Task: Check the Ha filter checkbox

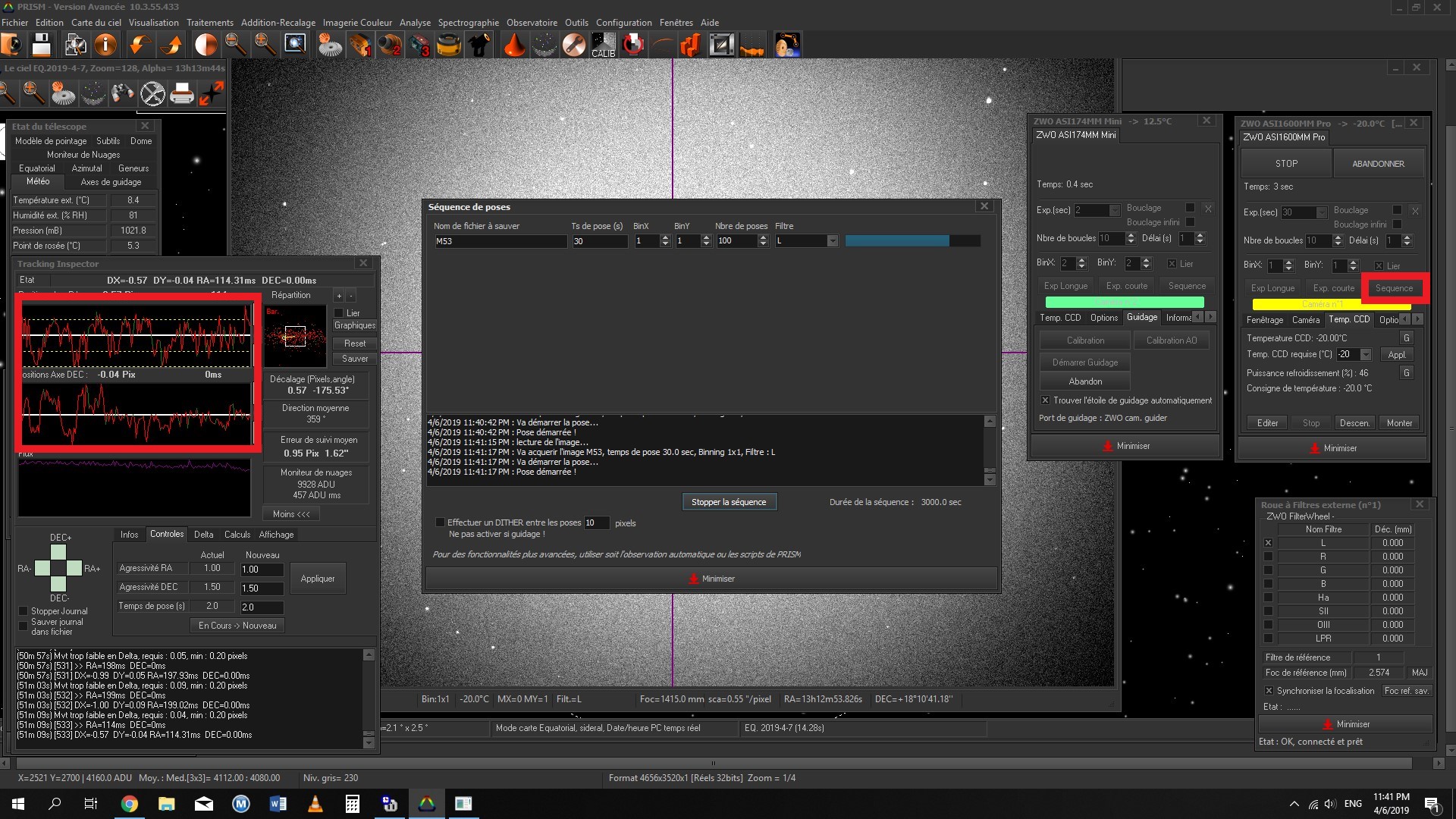Action: (x=1268, y=598)
